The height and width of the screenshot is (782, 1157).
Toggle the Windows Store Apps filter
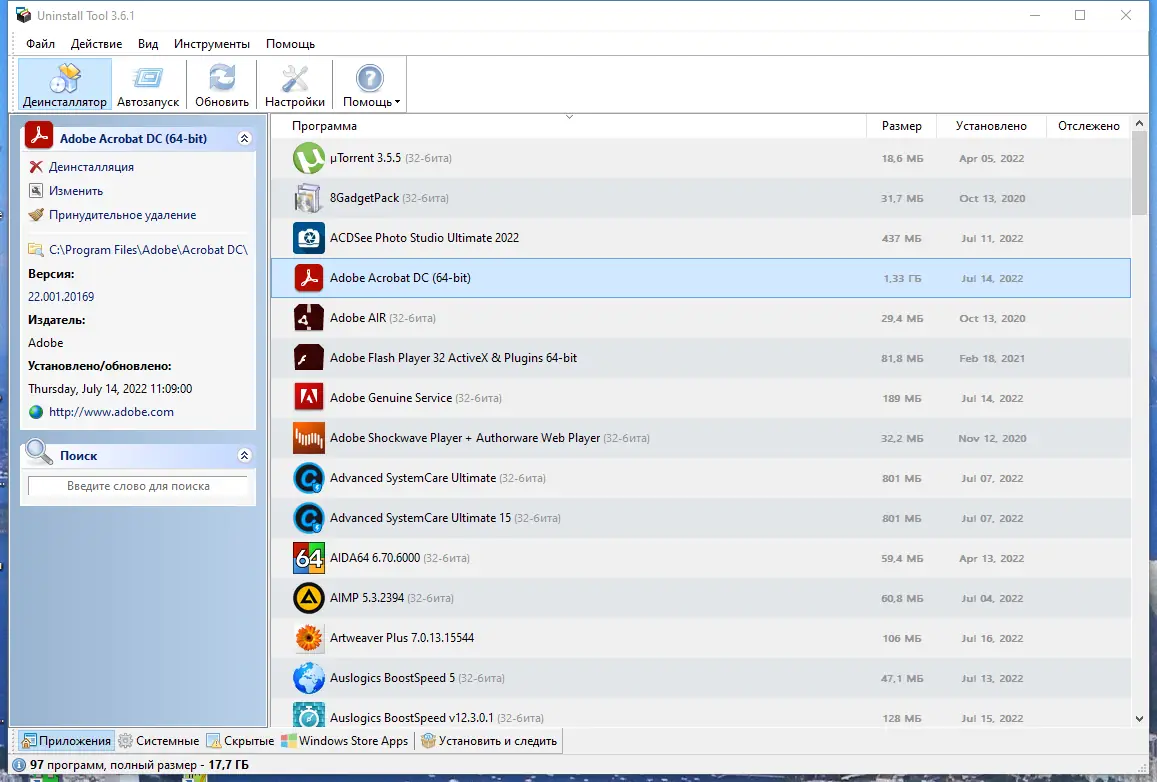pyautogui.click(x=345, y=740)
